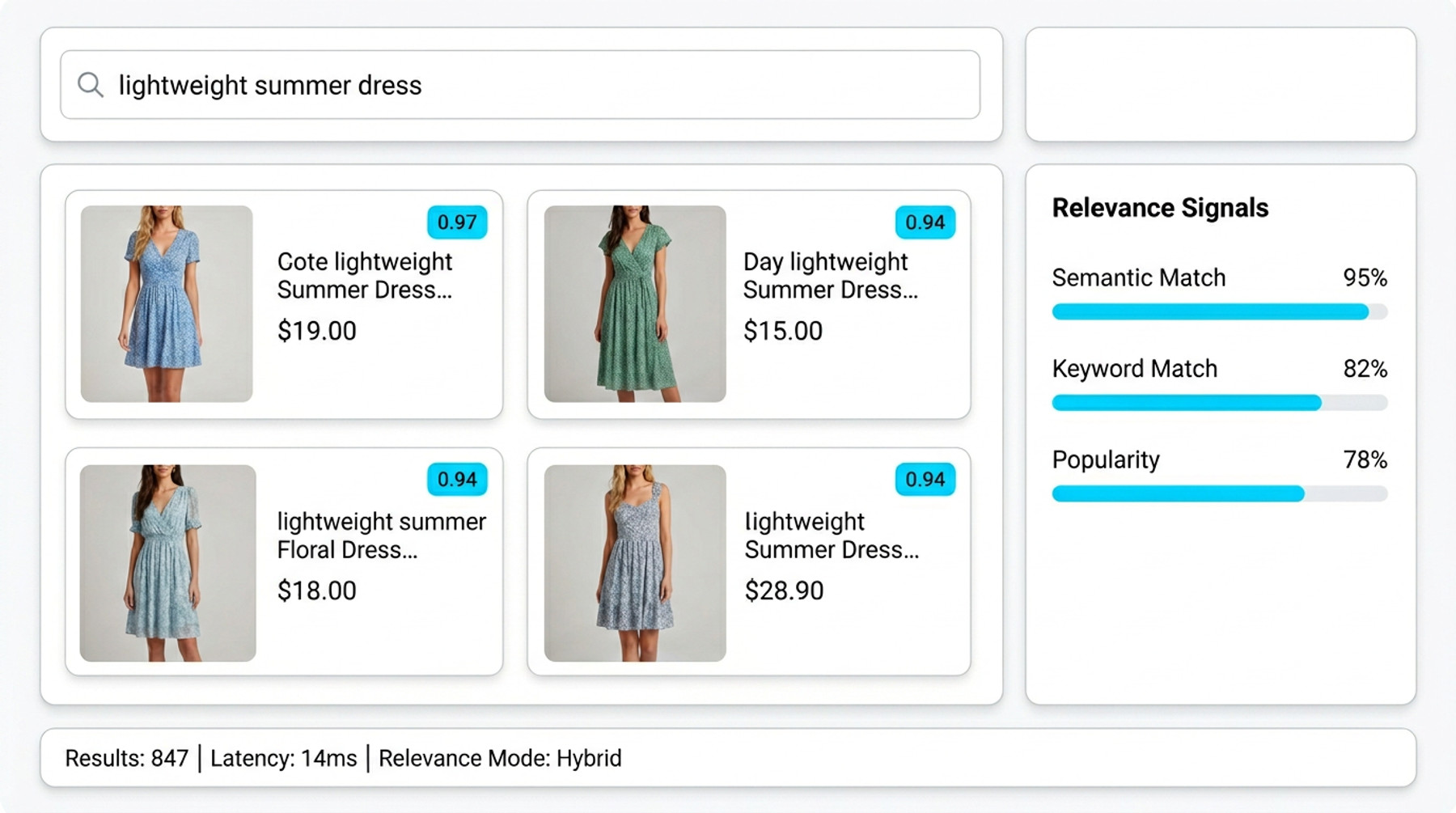This screenshot has width=1456, height=813.
Task: Open the green Day dress thumbnail
Action: click(x=635, y=303)
